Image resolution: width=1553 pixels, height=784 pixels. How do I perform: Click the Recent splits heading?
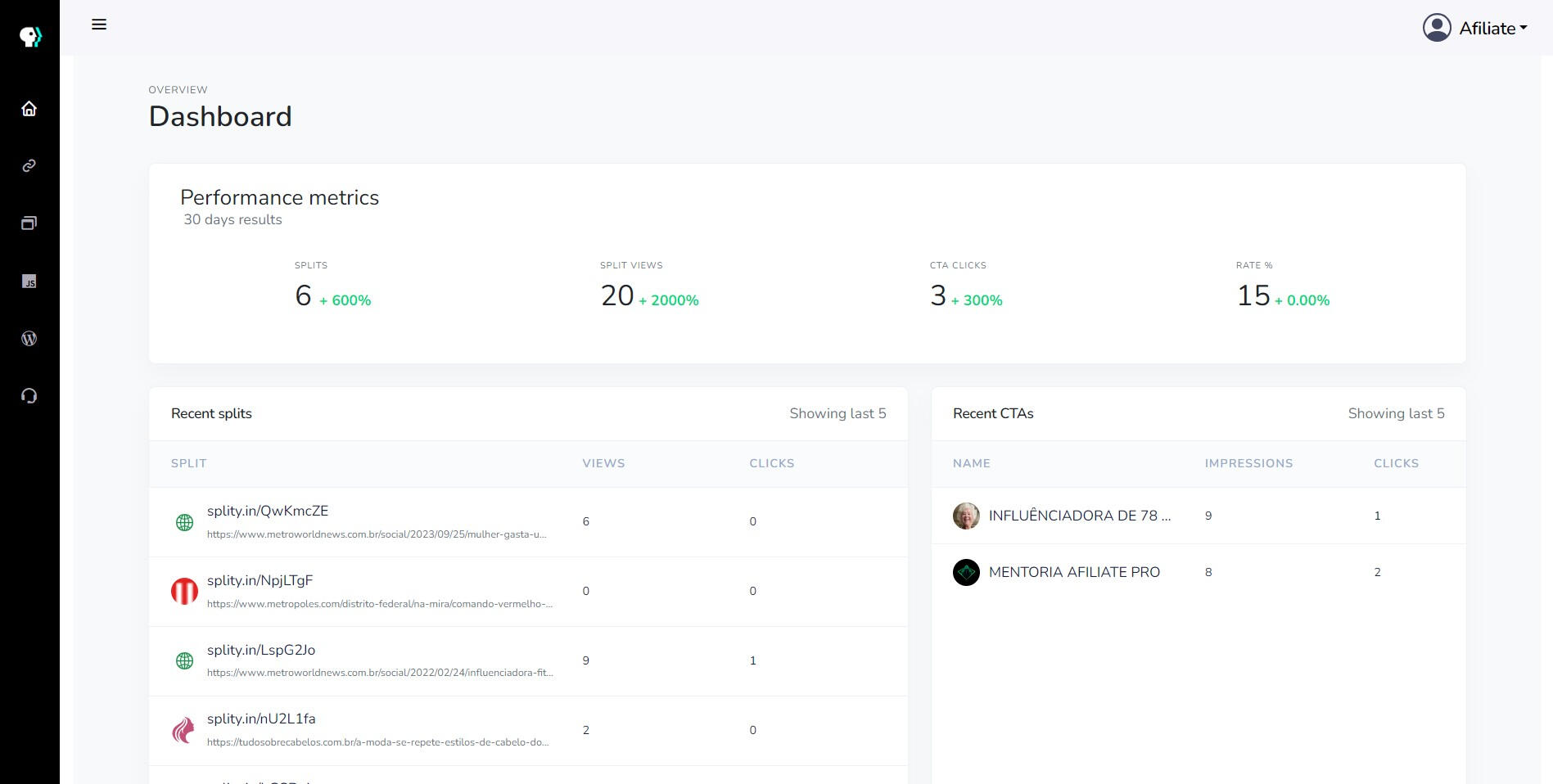click(x=211, y=413)
